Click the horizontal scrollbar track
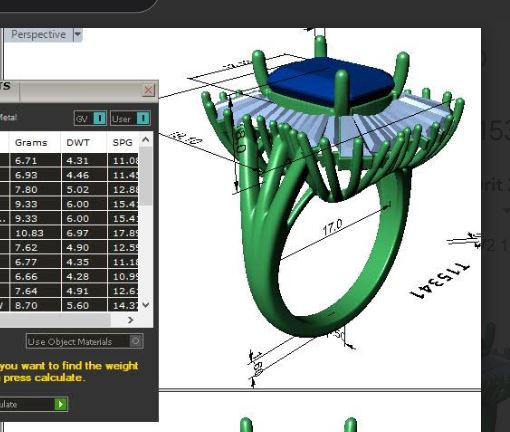 pyautogui.click(x=55, y=320)
